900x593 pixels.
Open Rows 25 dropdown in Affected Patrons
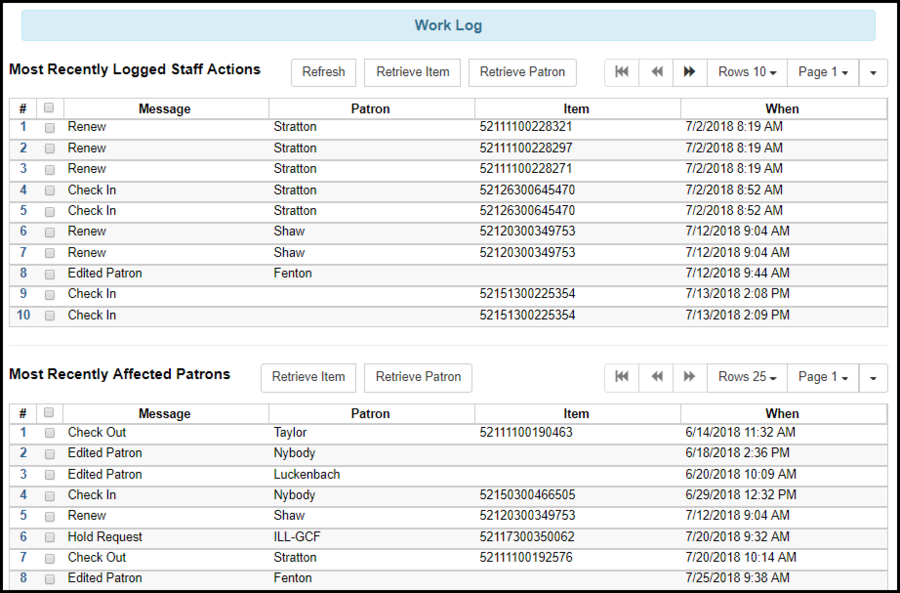pyautogui.click(x=747, y=377)
